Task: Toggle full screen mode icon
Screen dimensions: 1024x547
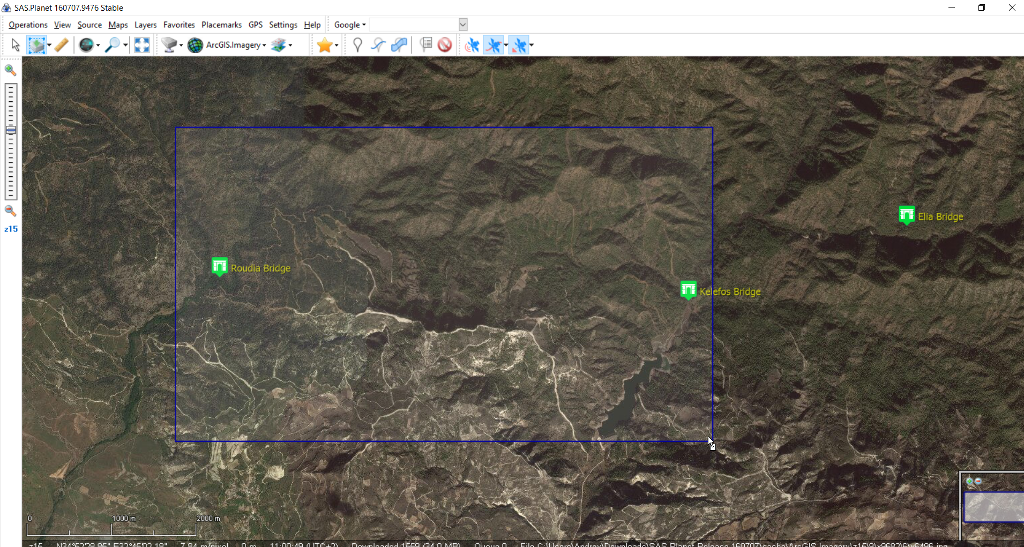Action: [x=142, y=45]
